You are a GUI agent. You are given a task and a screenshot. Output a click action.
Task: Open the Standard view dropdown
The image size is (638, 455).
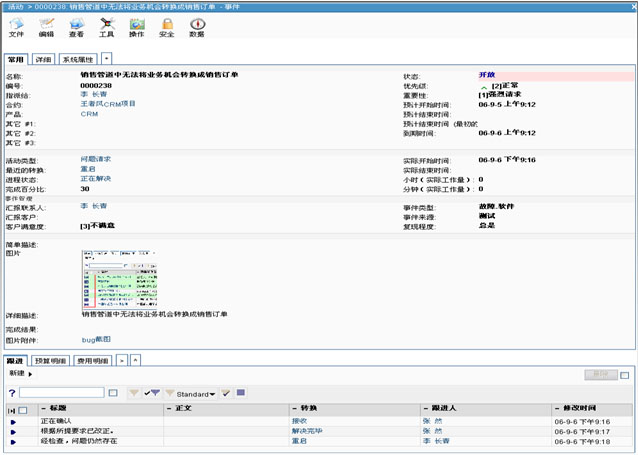tap(197, 393)
